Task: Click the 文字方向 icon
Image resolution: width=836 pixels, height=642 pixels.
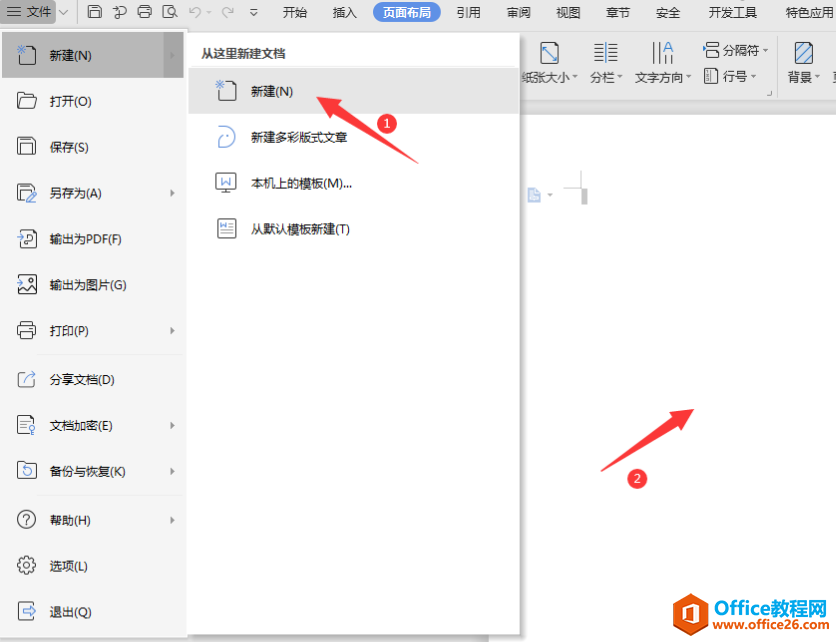Action: click(x=663, y=53)
